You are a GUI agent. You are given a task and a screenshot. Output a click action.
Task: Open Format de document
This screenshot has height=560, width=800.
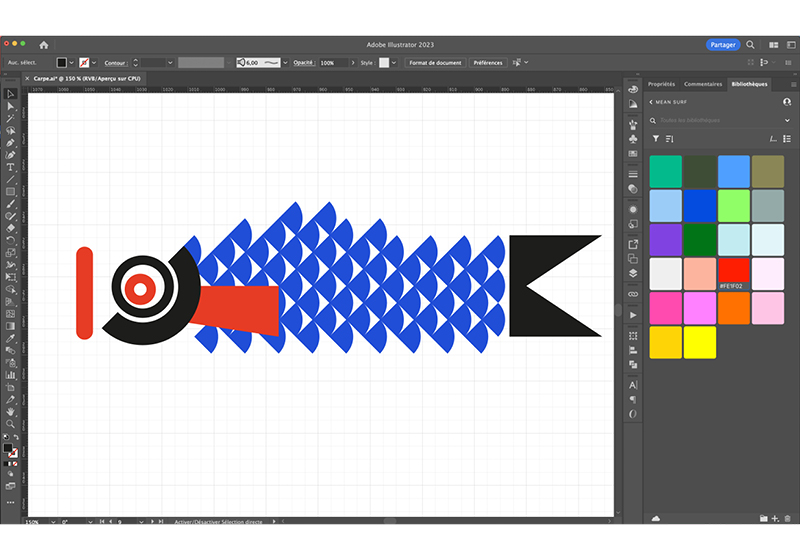pyautogui.click(x=435, y=63)
